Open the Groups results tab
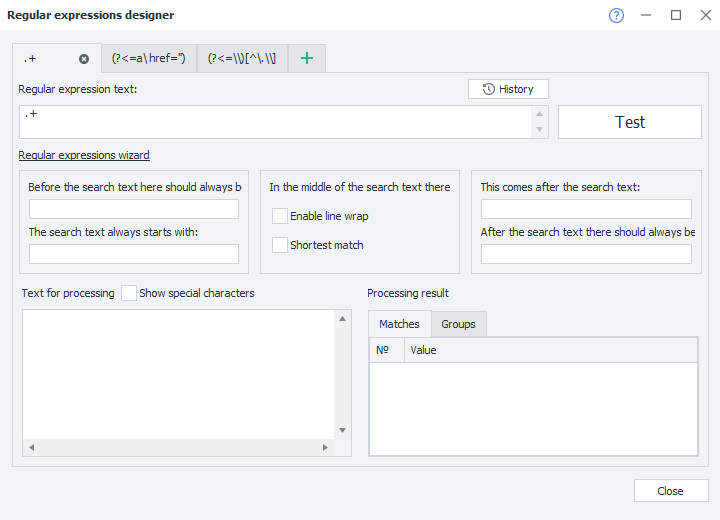Viewport: 720px width, 520px height. pos(458,324)
